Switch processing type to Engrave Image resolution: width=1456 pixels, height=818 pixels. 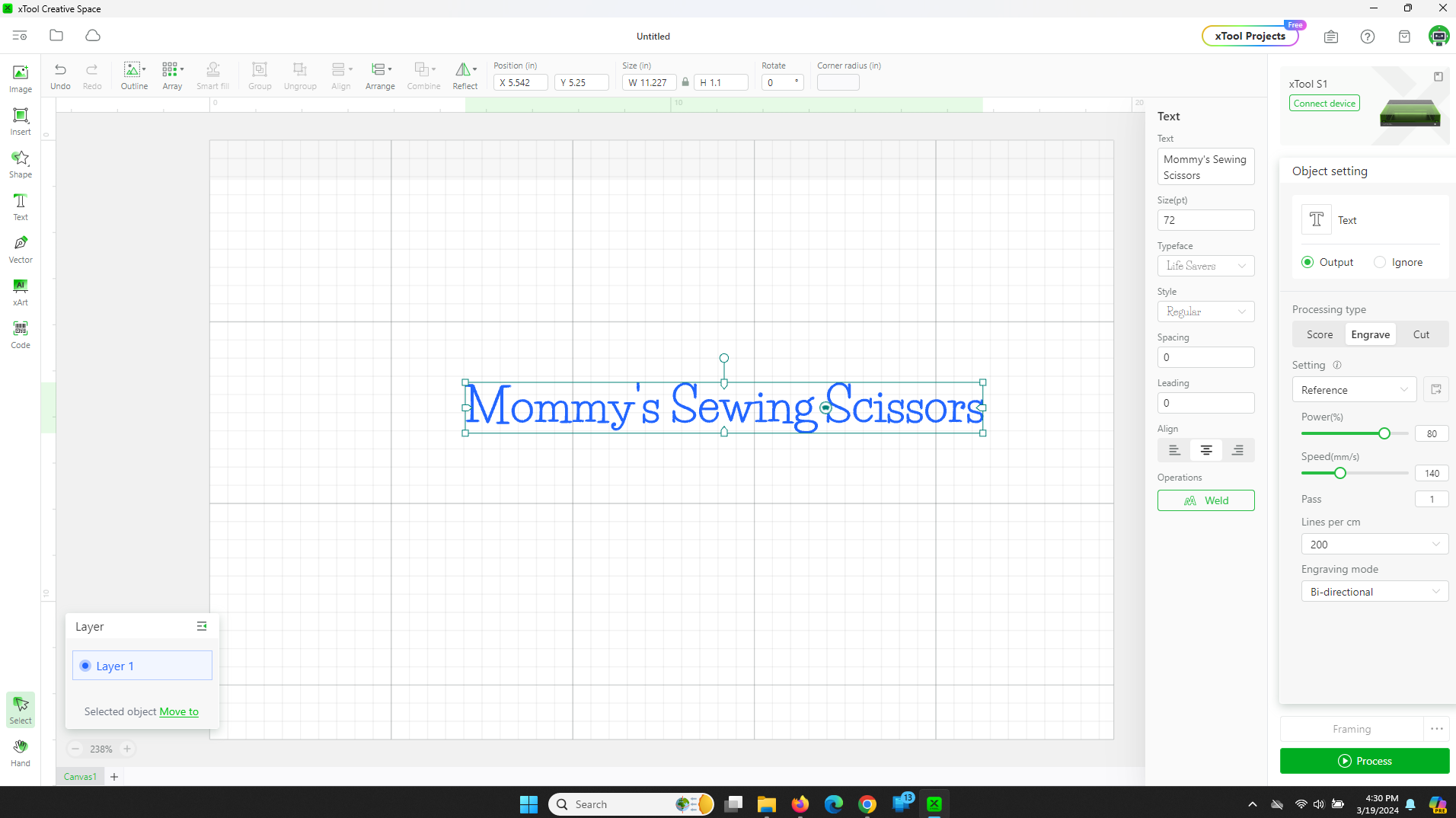1370,334
